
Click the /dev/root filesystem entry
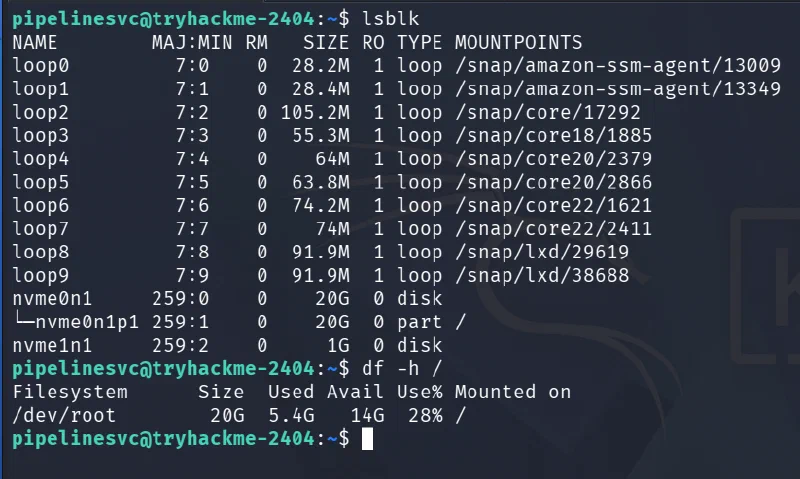[64, 415]
